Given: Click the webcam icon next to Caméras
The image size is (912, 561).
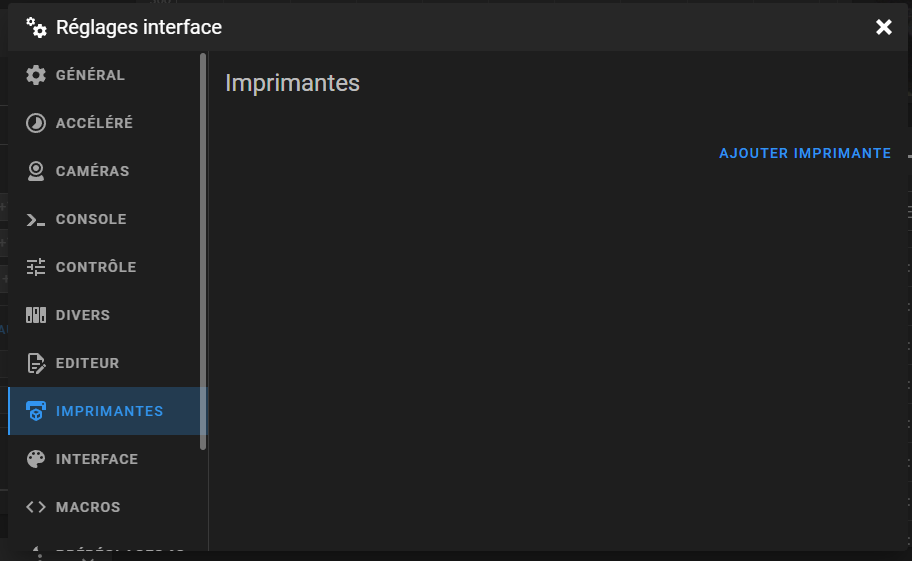Looking at the screenshot, I should pyautogui.click(x=35, y=171).
